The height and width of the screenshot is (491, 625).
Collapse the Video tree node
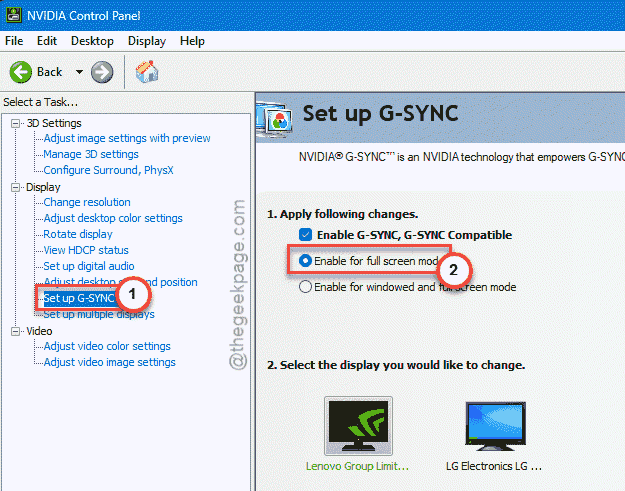tap(16, 331)
